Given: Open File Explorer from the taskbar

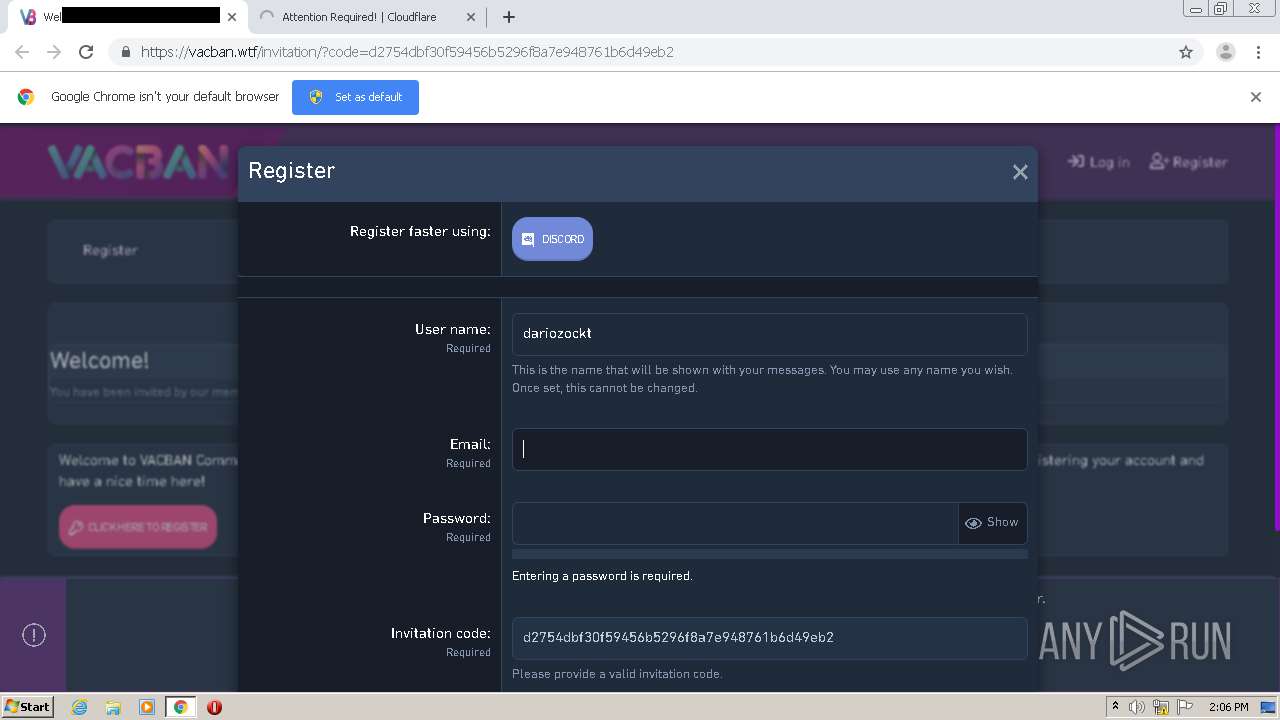Looking at the screenshot, I should (x=113, y=707).
